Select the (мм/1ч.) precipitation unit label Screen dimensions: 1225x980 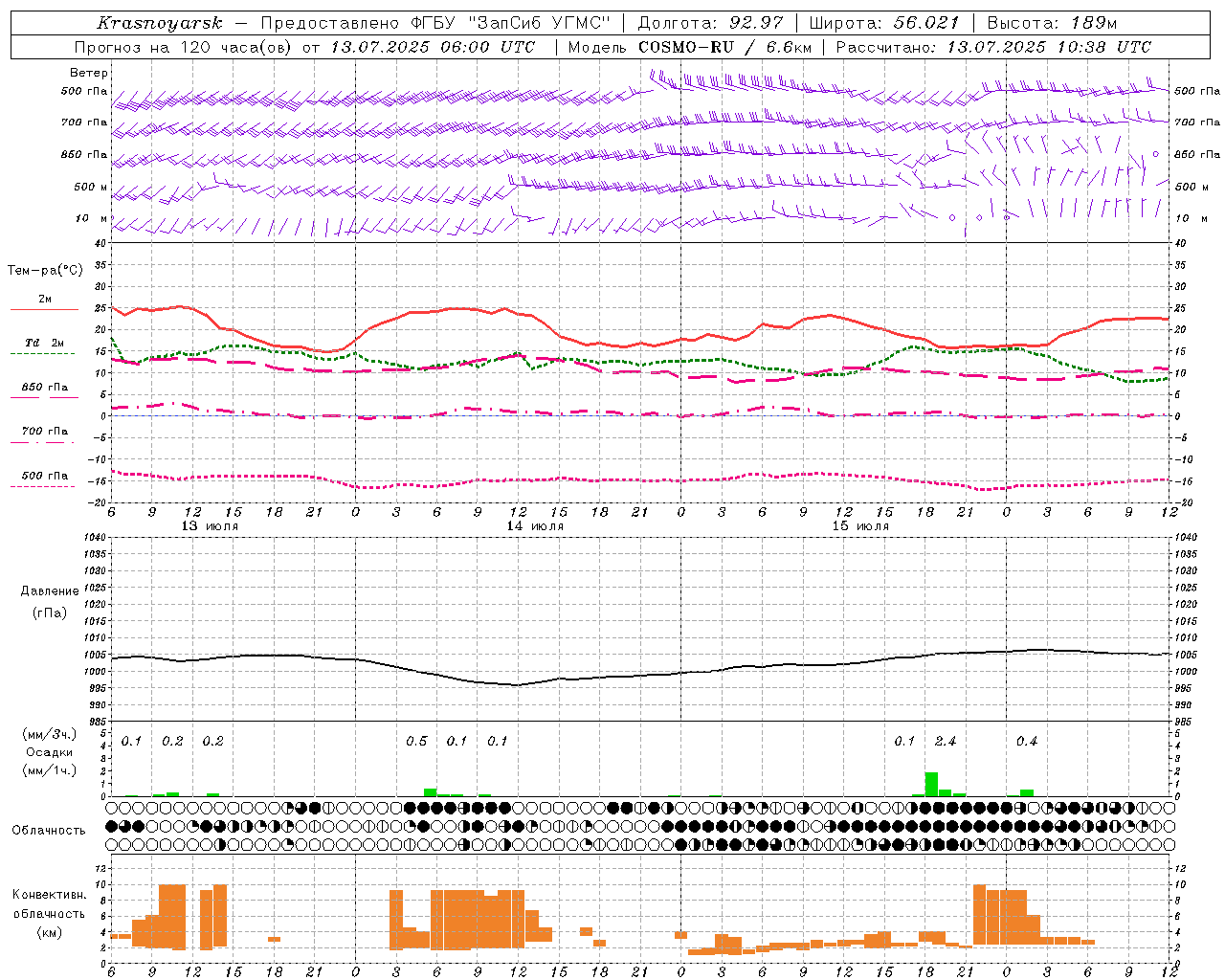(x=50, y=770)
